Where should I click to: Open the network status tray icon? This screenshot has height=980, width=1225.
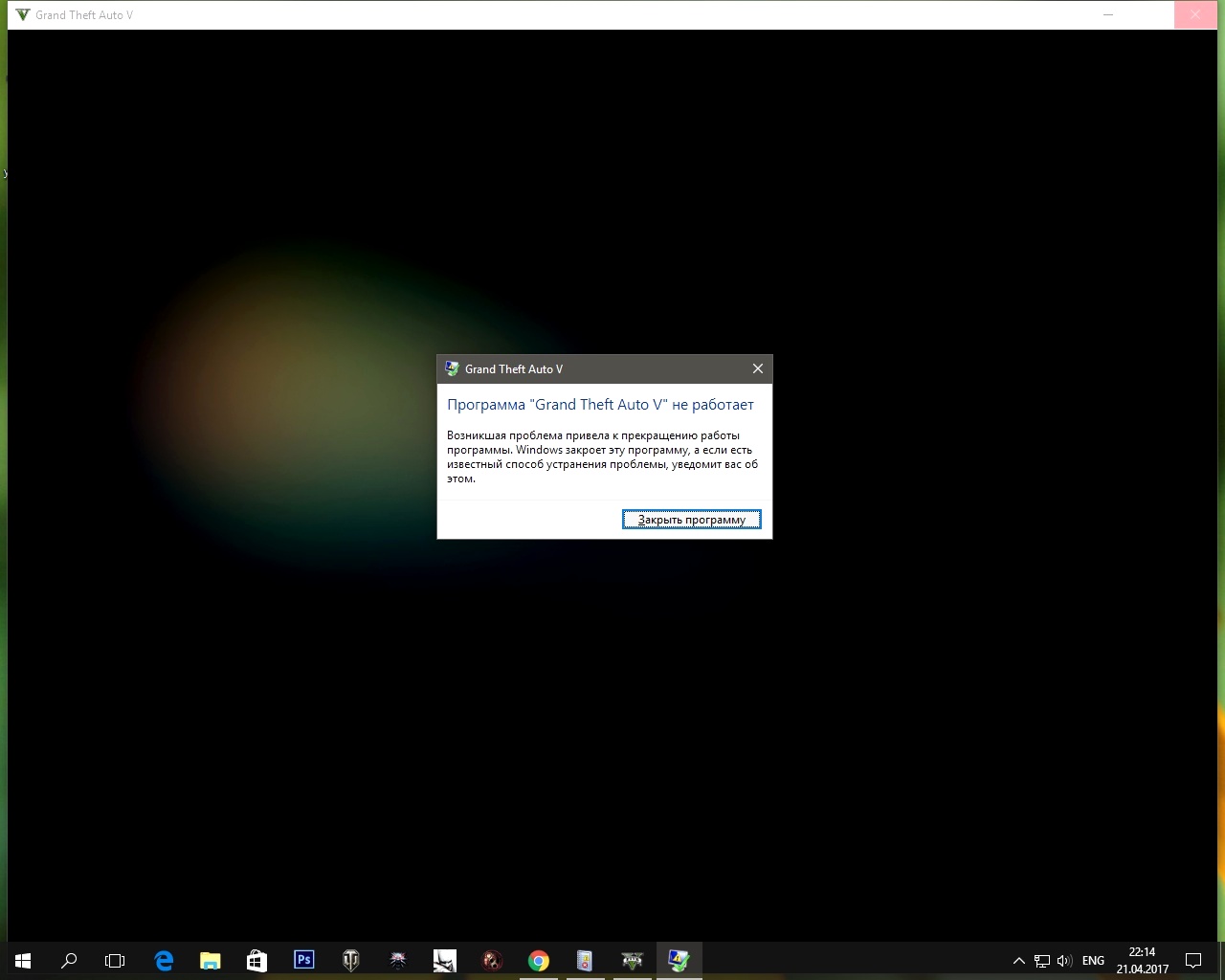1042,961
